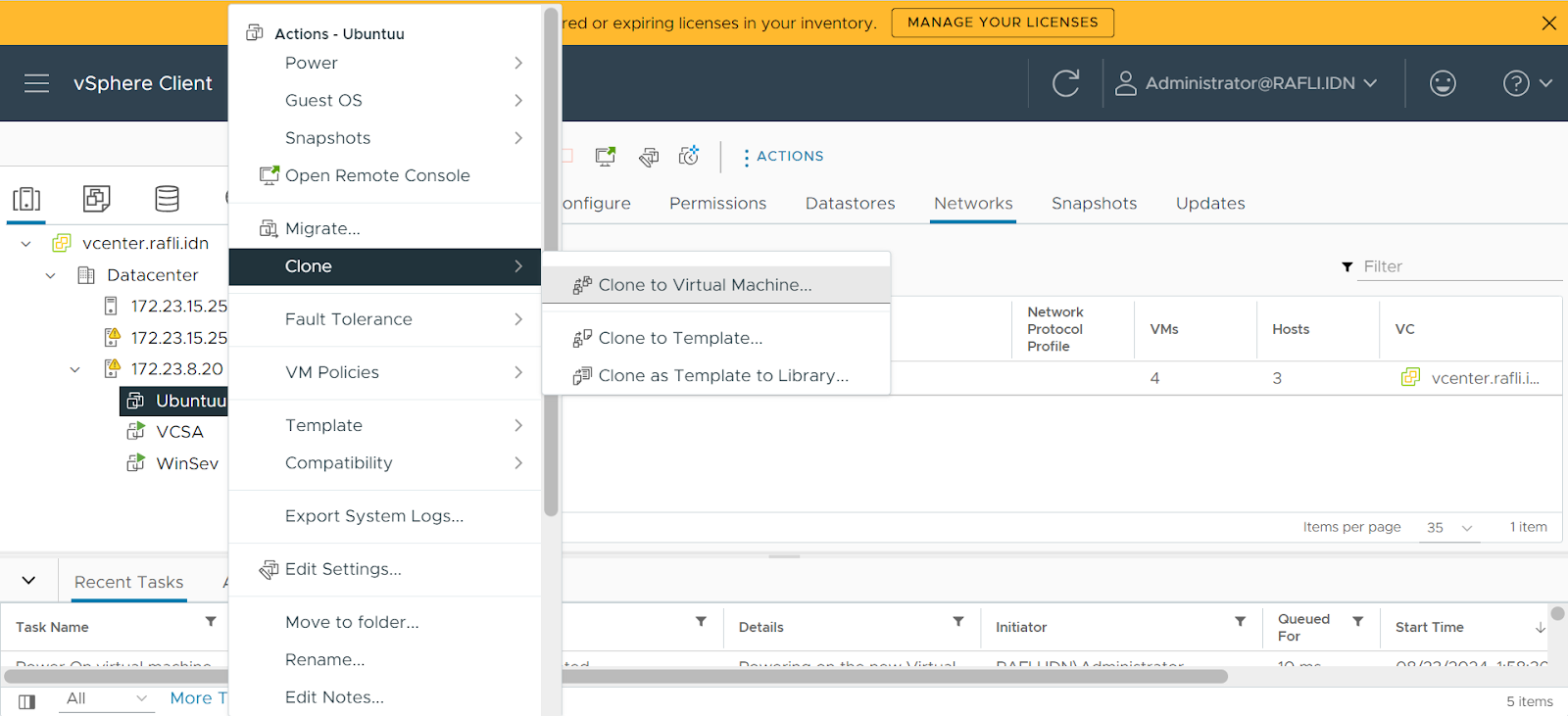Click the edit settings toolbar icon
Screen dimensions: 1568x716
click(x=649, y=157)
